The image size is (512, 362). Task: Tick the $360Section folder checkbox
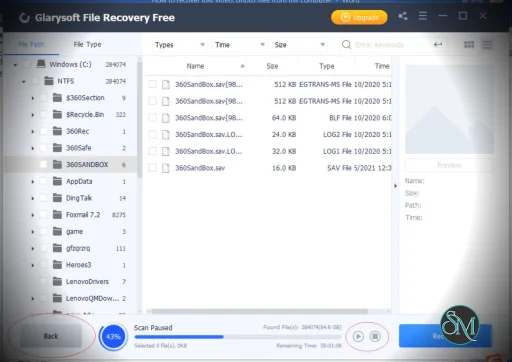(x=43, y=98)
